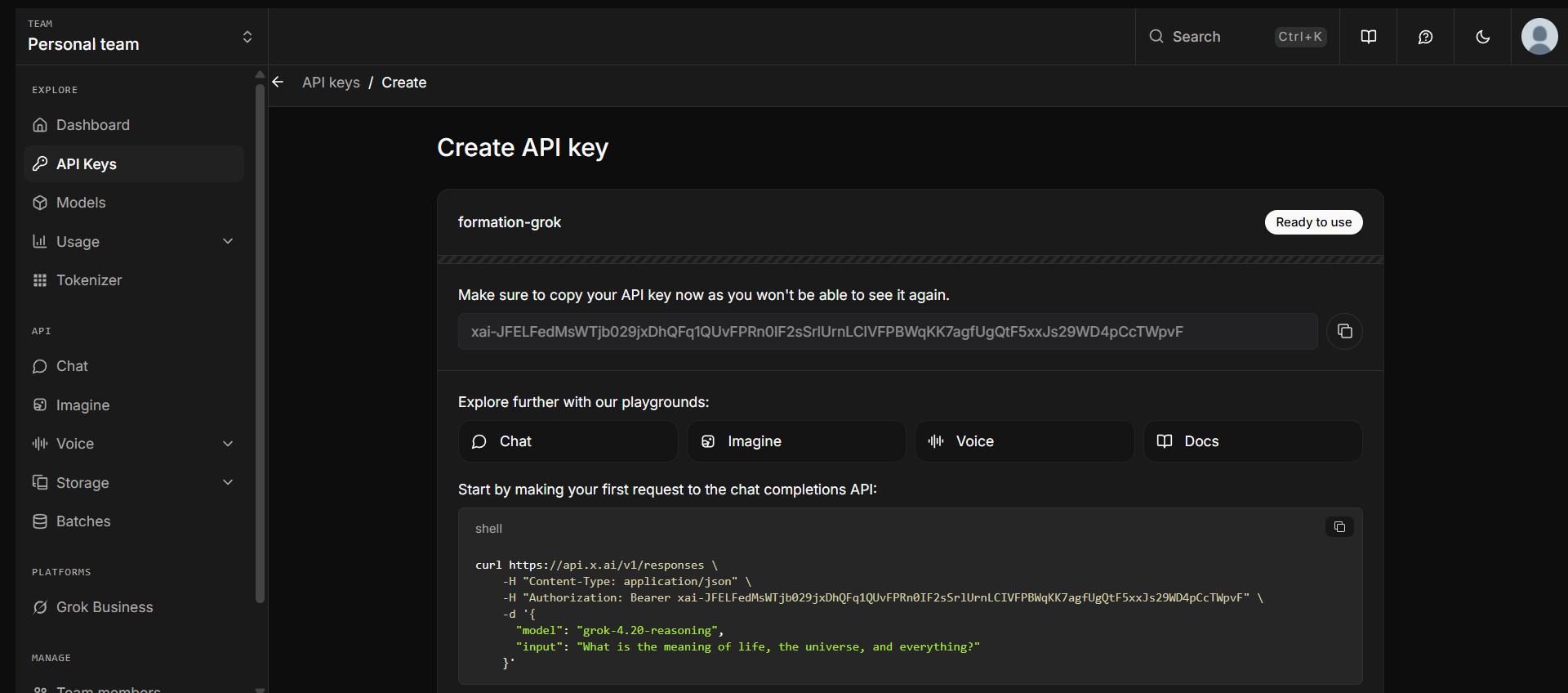Open Models in sidebar
Viewport: 1568px width, 693px height.
point(134,203)
